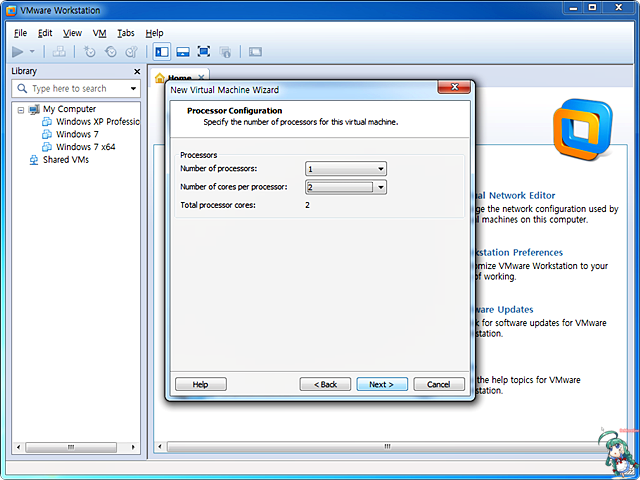Click the Library scrollbar right arrow

133,447
